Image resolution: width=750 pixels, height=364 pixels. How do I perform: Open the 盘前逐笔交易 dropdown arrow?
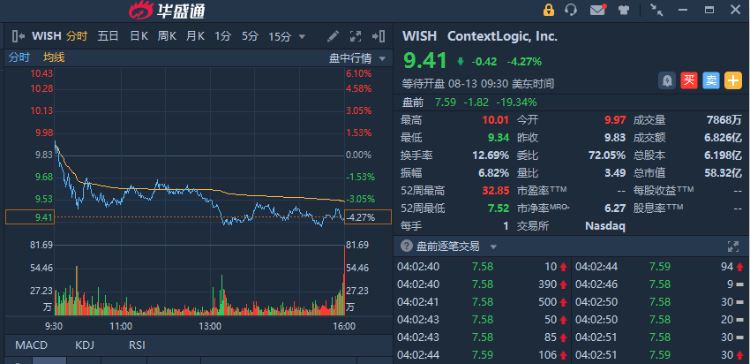coord(494,247)
